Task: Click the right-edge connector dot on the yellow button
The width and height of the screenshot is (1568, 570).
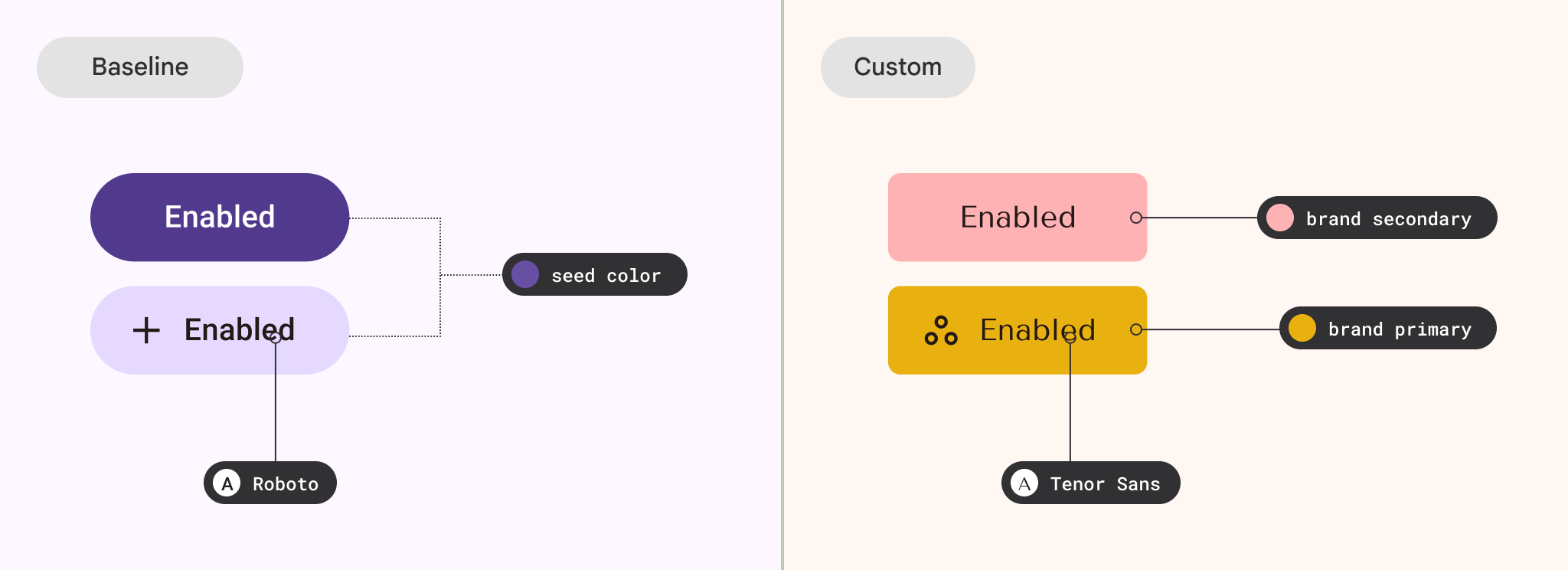Action: point(1136,329)
